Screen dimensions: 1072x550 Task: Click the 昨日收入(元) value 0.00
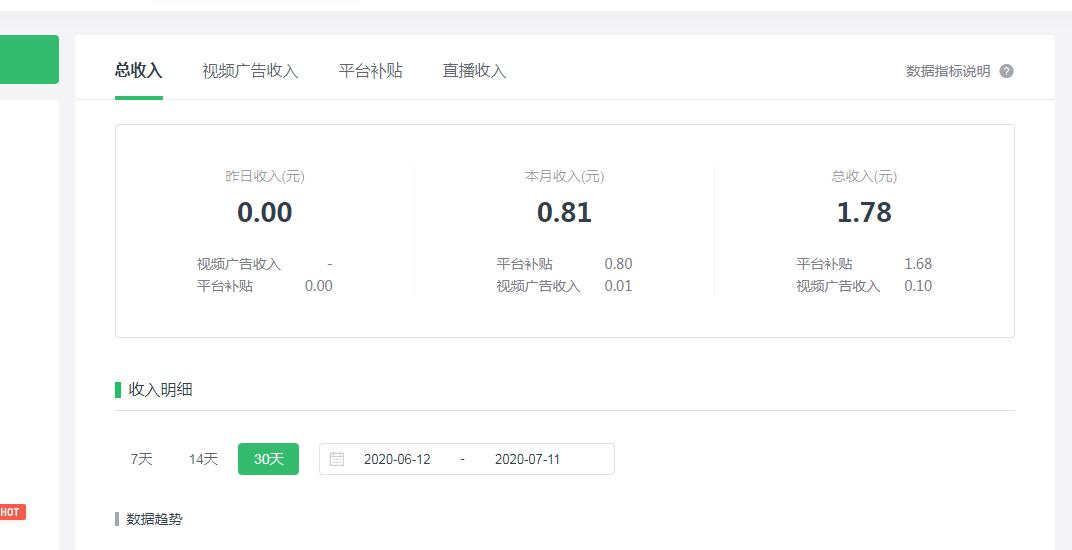(x=265, y=213)
